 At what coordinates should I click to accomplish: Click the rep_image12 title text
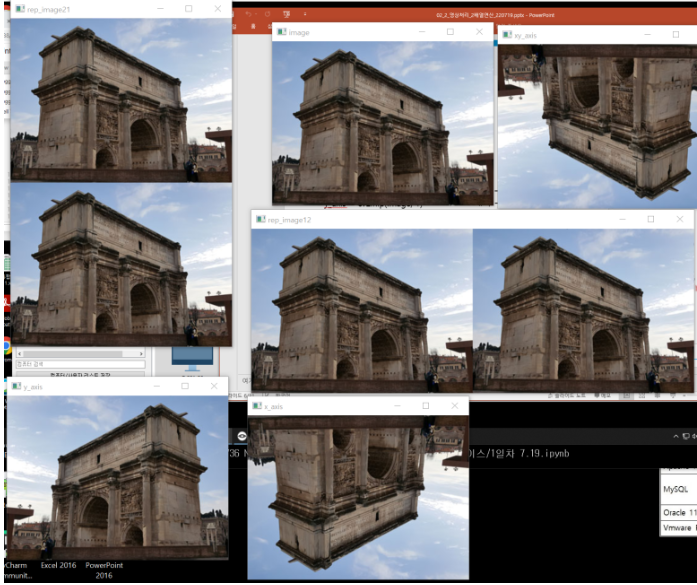[289, 220]
